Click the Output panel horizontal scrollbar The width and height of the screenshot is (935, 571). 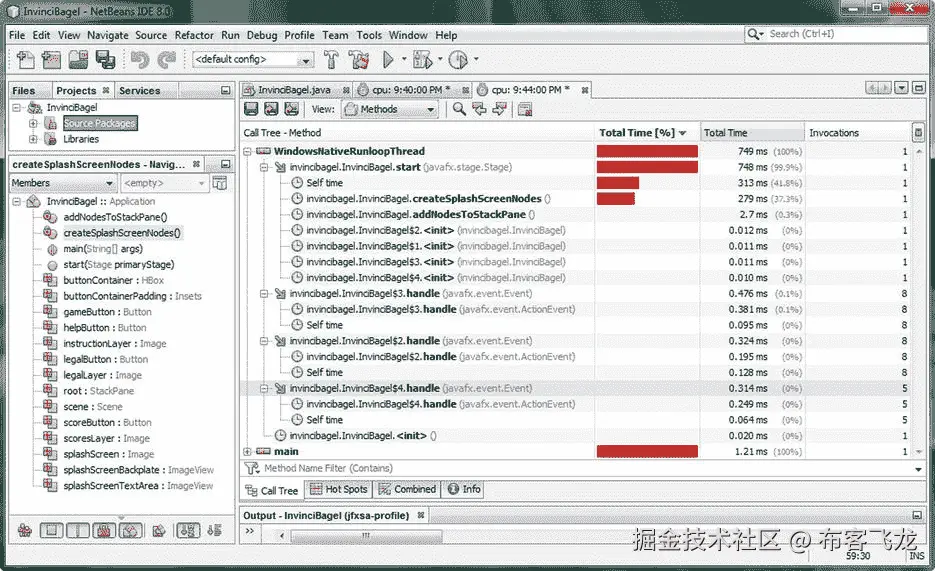click(366, 535)
